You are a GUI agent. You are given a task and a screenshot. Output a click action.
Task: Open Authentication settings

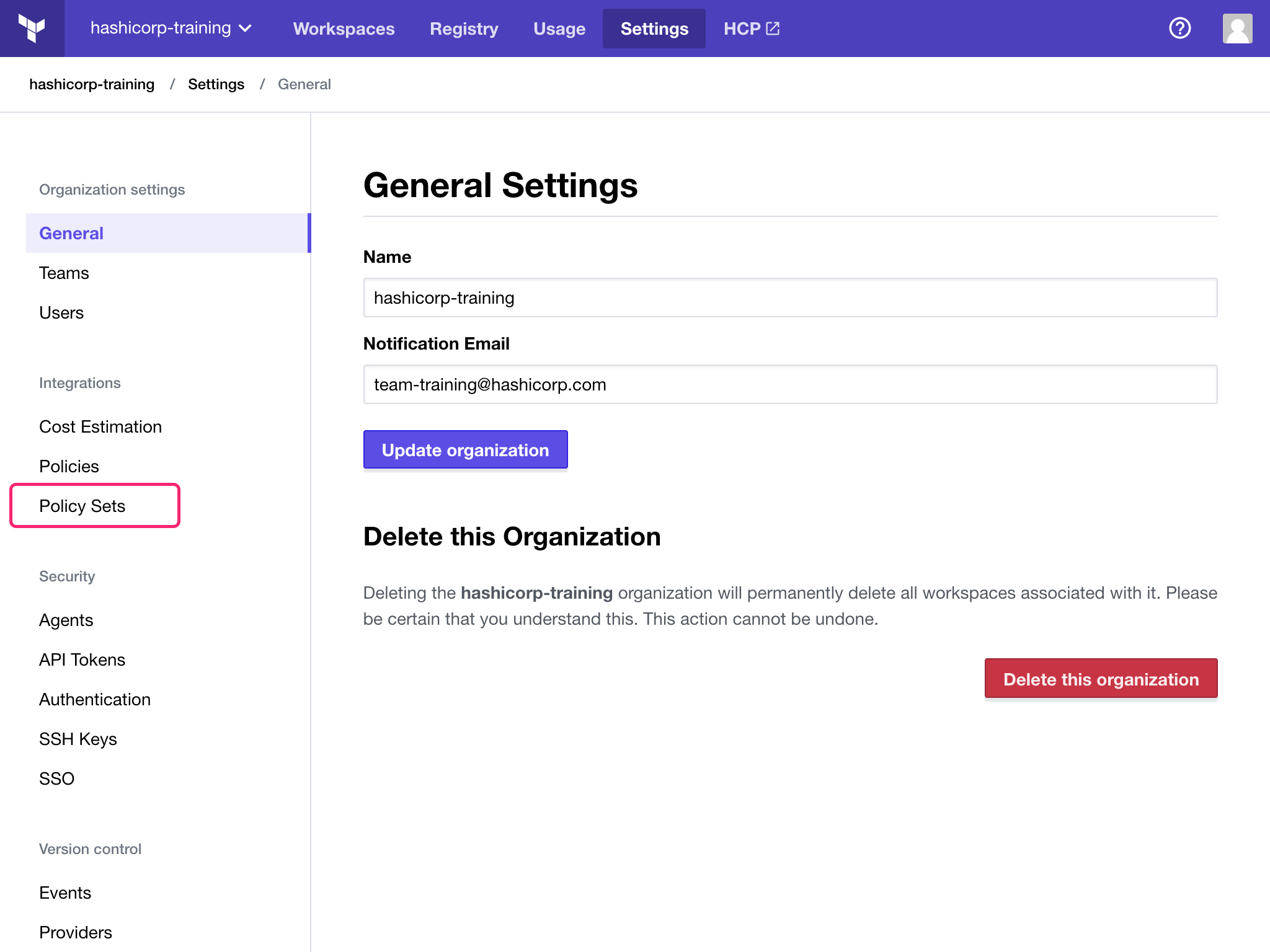[95, 699]
